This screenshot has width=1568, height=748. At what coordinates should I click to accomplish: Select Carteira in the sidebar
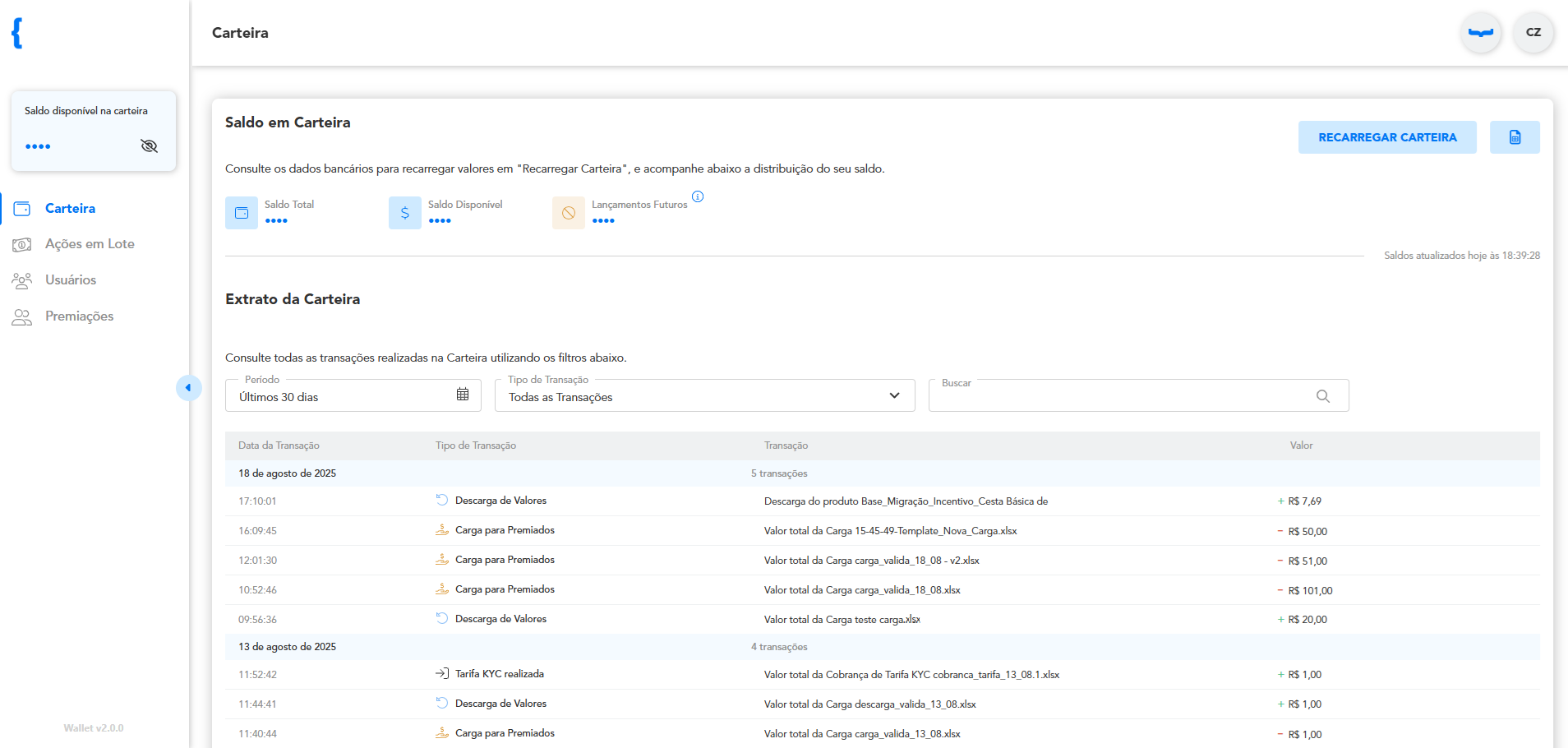click(70, 209)
